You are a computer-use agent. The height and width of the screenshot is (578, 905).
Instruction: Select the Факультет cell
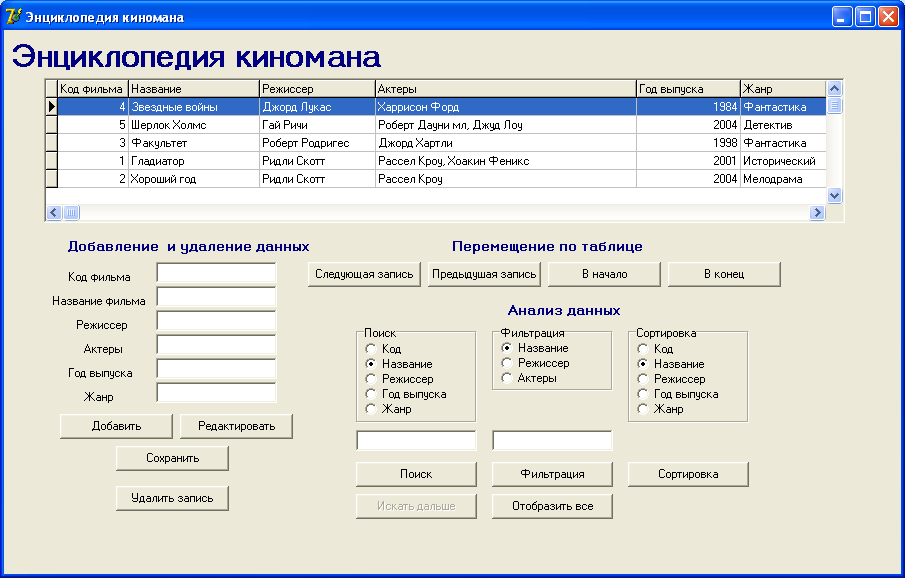point(194,143)
